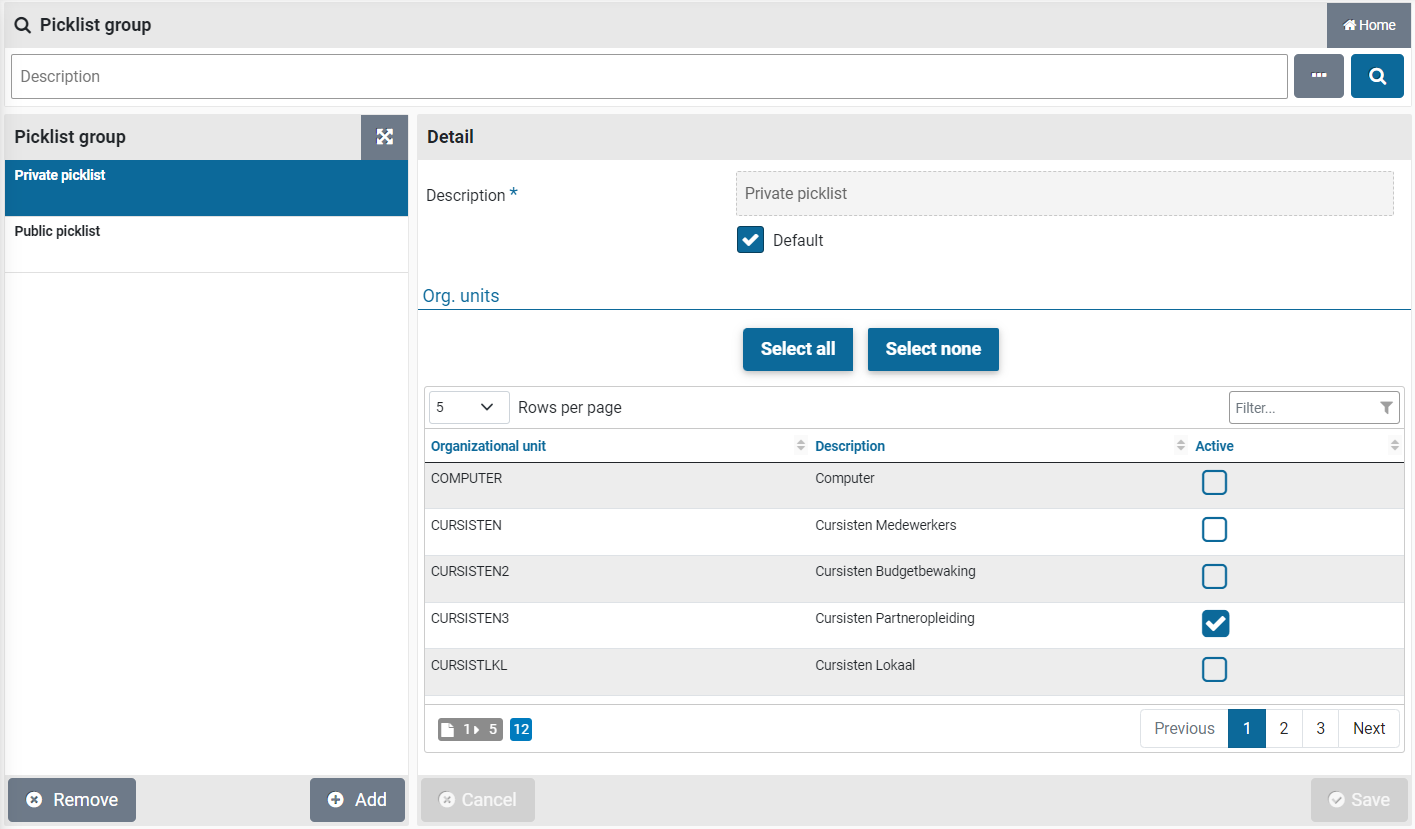Jump to page 3 of results
1415x829 pixels.
1320,728
